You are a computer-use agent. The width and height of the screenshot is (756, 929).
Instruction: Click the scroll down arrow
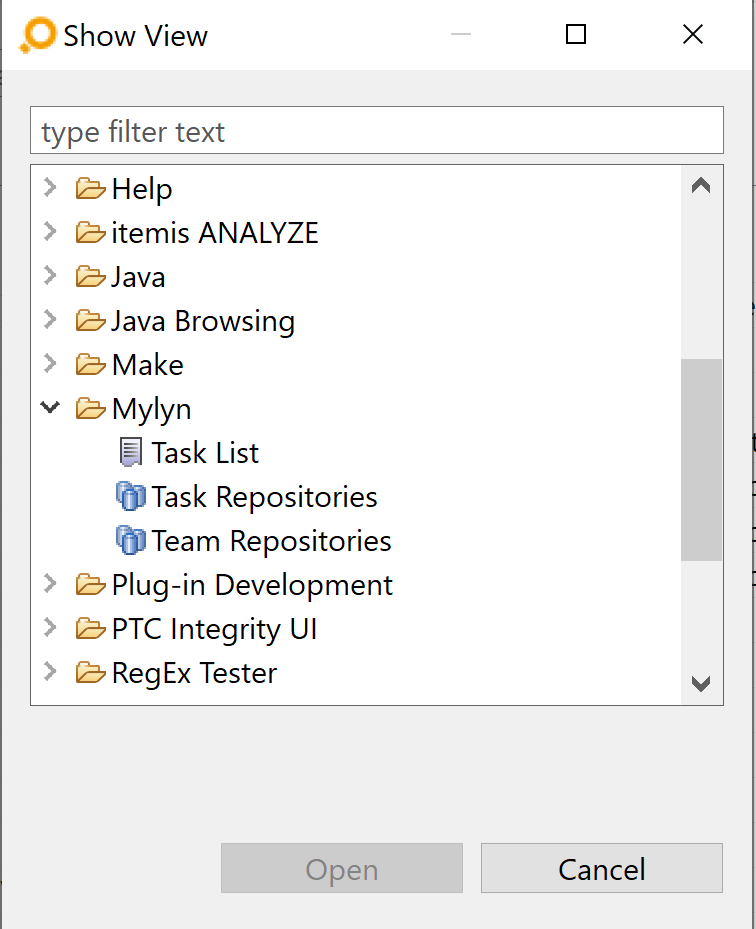701,684
